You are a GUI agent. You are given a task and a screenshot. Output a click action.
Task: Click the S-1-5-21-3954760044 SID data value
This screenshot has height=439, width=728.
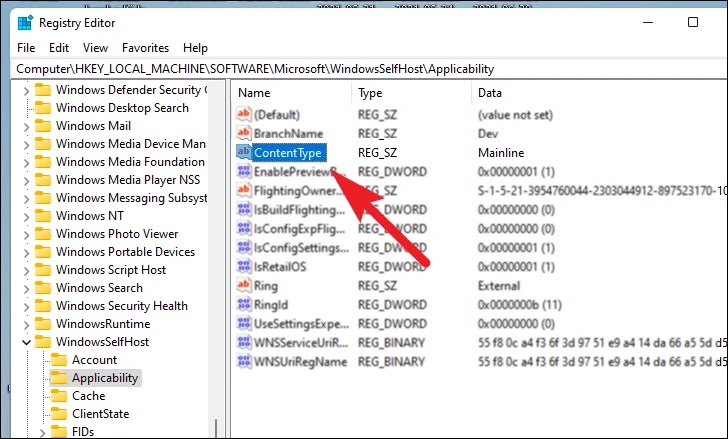point(602,191)
